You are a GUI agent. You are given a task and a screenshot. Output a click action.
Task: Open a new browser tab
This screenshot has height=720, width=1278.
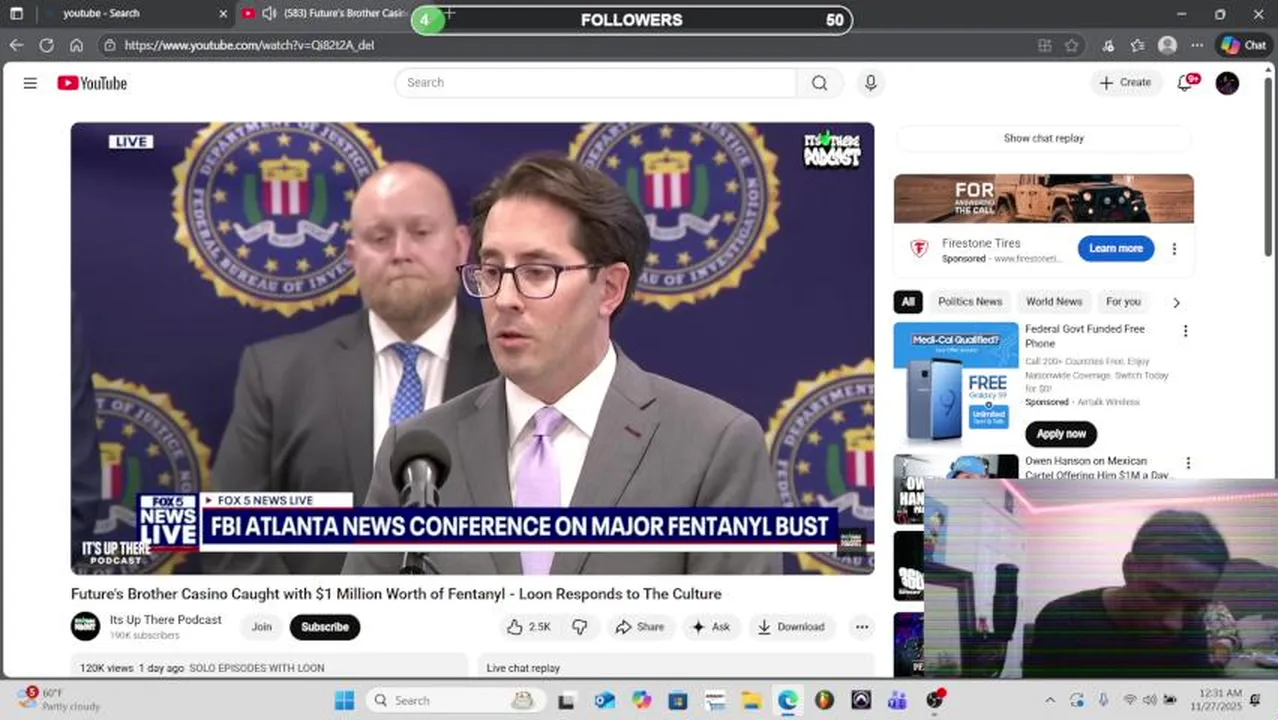pyautogui.click(x=449, y=13)
